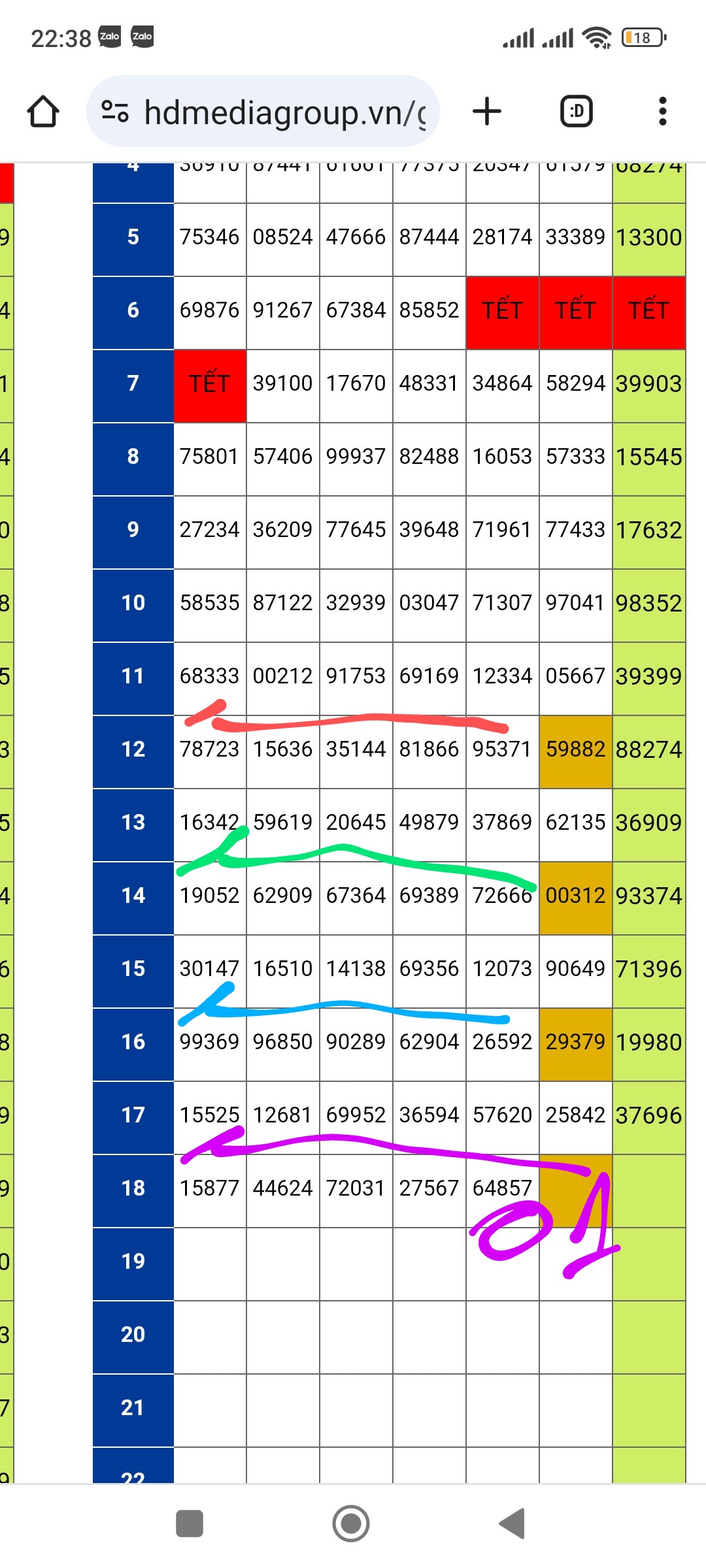Screen dimensions: 706x1568
Task: Tap the first Zalo notification icon
Action: click(109, 37)
